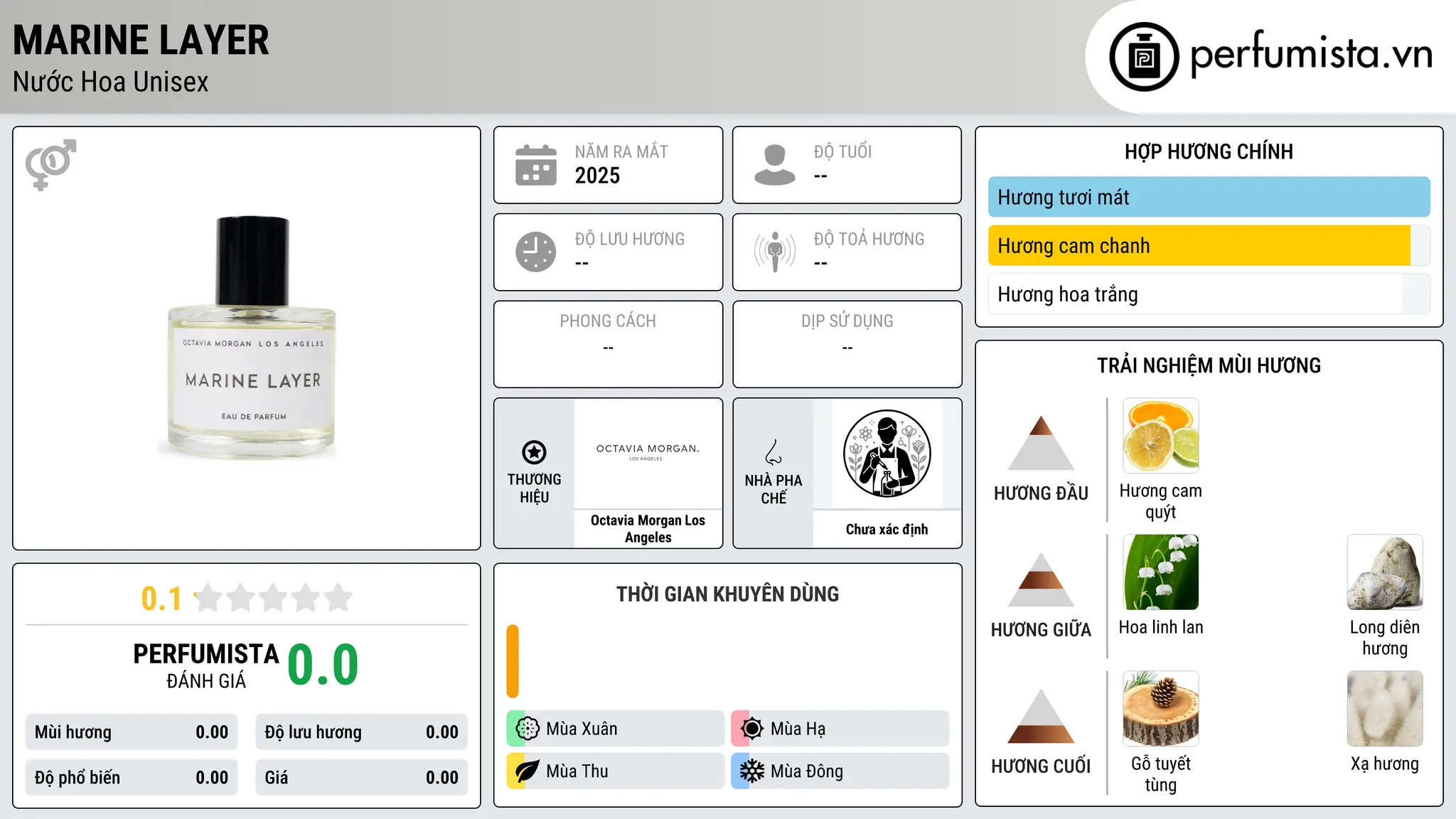
Task: Click the spring flower icon for Mùa Xuân
Action: 528,729
